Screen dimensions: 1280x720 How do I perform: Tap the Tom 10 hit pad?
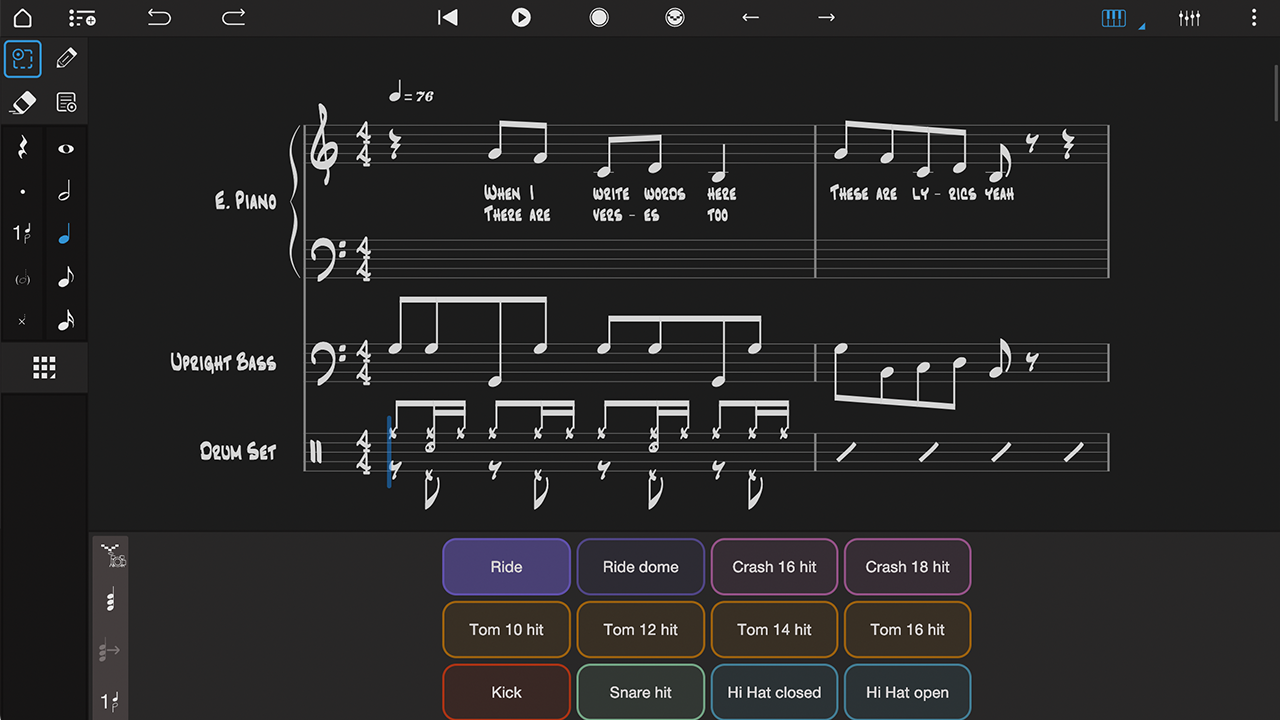pyautogui.click(x=506, y=630)
